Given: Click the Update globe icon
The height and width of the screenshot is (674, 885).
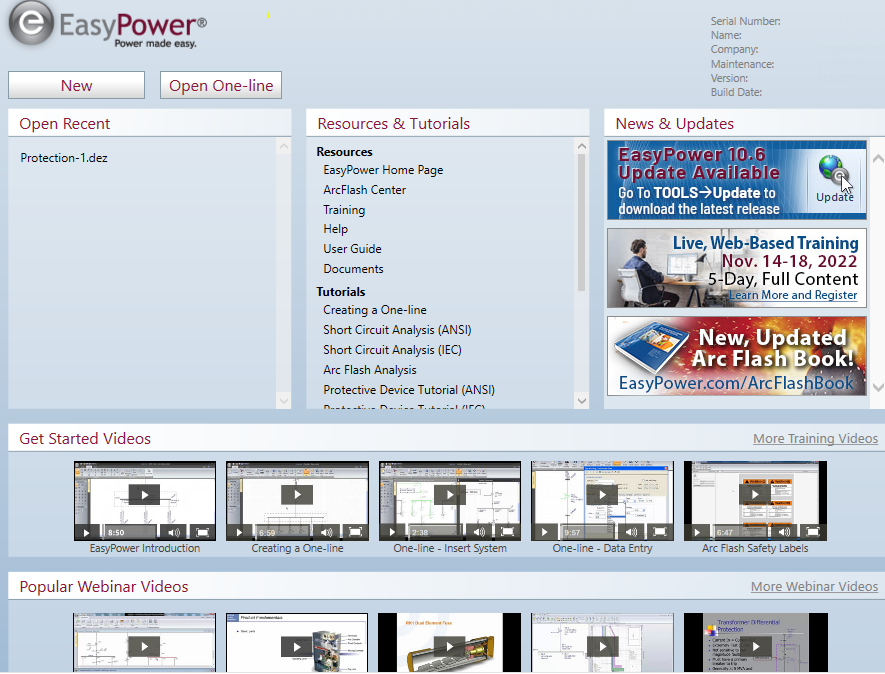Looking at the screenshot, I should pyautogui.click(x=834, y=171).
